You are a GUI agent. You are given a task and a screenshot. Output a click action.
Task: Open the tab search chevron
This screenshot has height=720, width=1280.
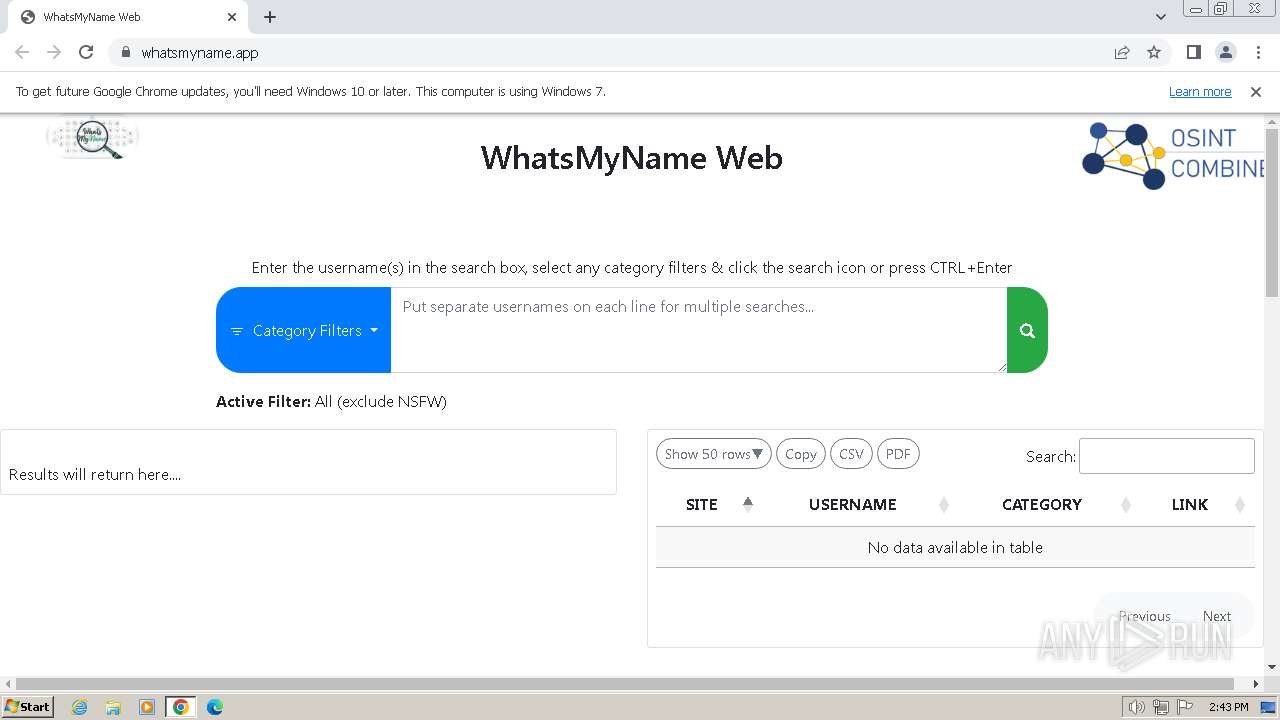point(1161,17)
